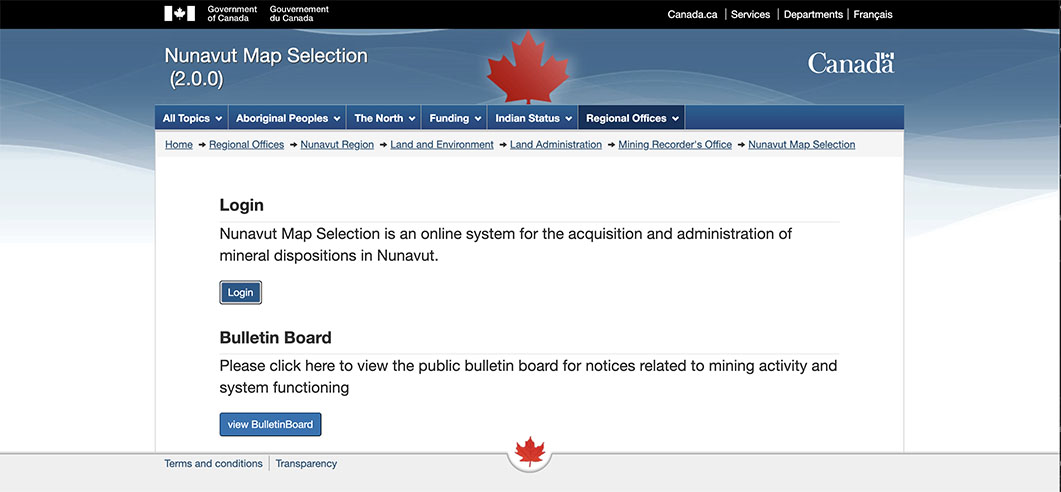The image size is (1061, 492).
Task: Open the Land Administration breadcrumb link
Action: coord(556,145)
